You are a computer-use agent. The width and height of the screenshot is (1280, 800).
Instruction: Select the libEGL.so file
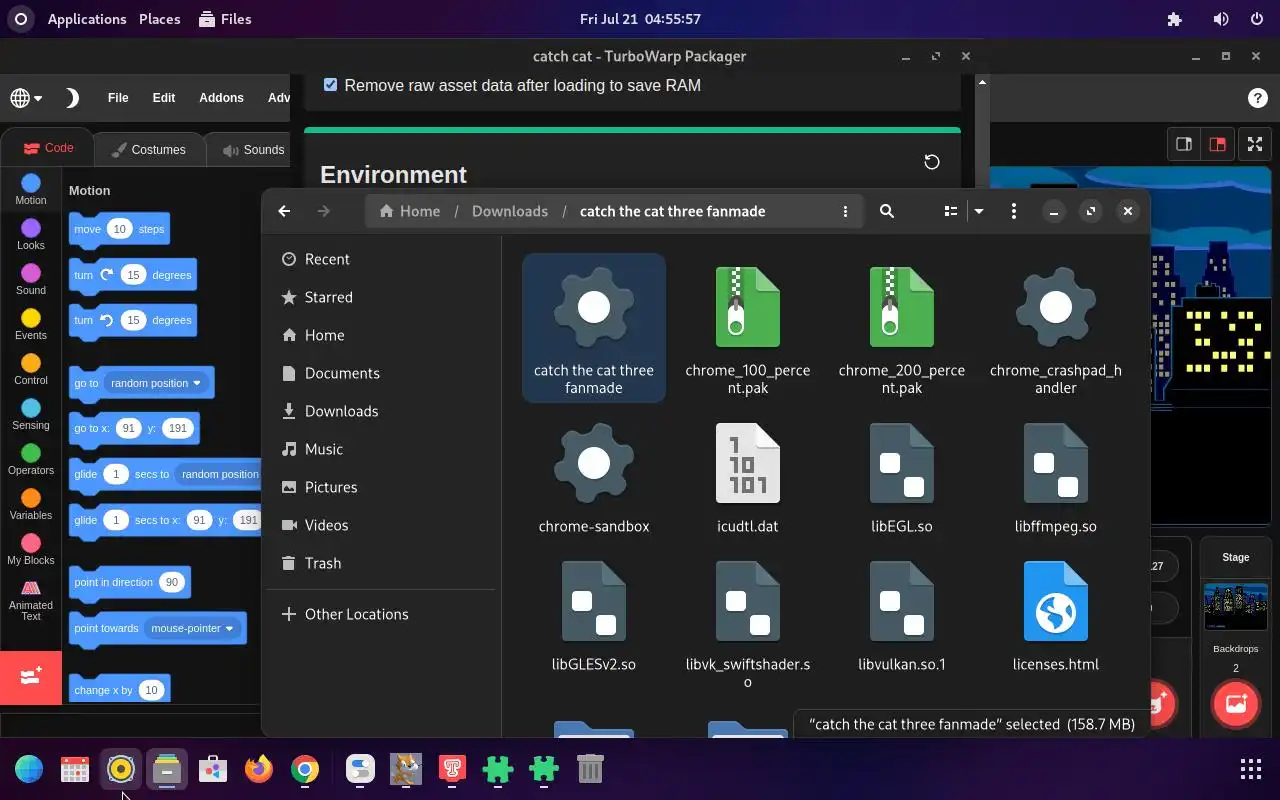pos(902,478)
